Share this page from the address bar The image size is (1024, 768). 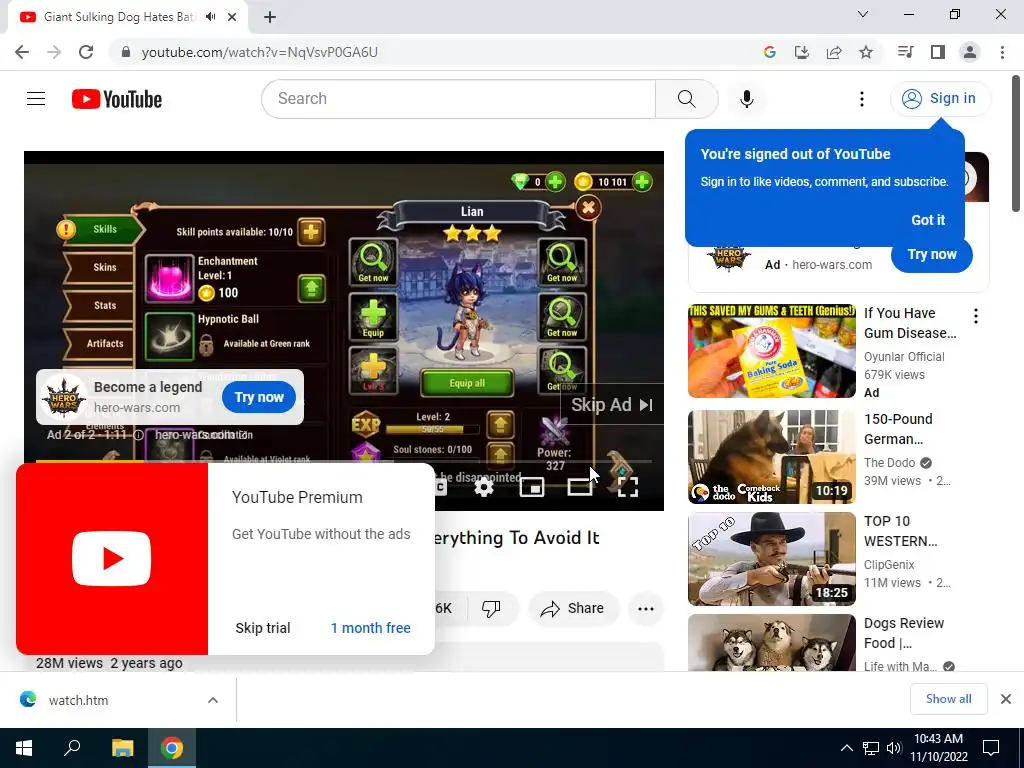[834, 52]
